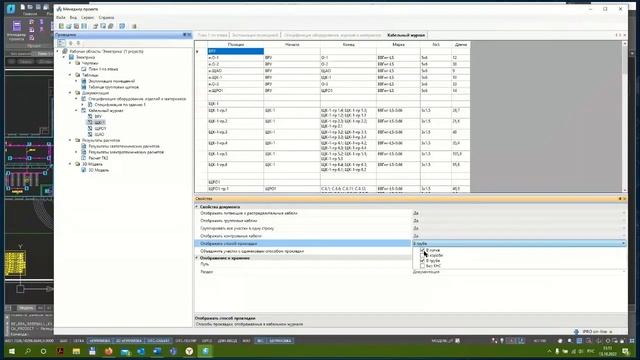Select Таблица групповых щитков in tree
Viewport: 640px width, 360px height.
113,87
